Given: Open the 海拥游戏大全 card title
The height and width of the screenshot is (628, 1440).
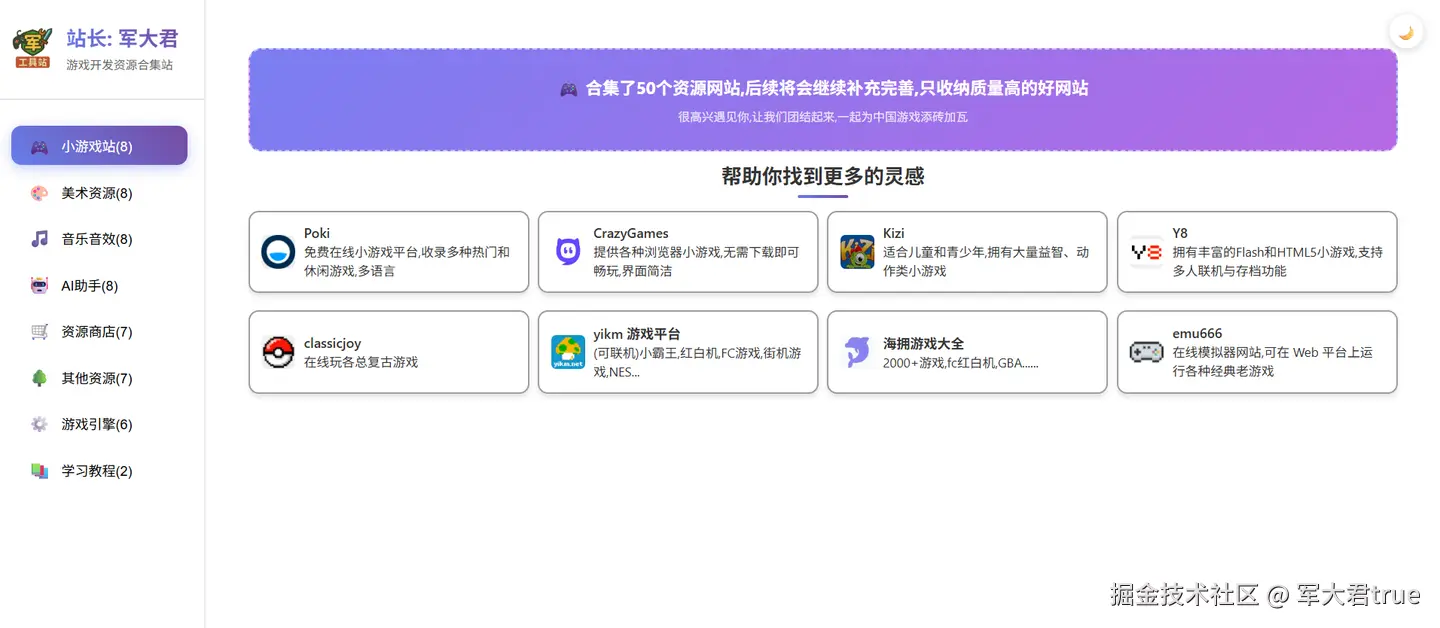Looking at the screenshot, I should tap(923, 343).
